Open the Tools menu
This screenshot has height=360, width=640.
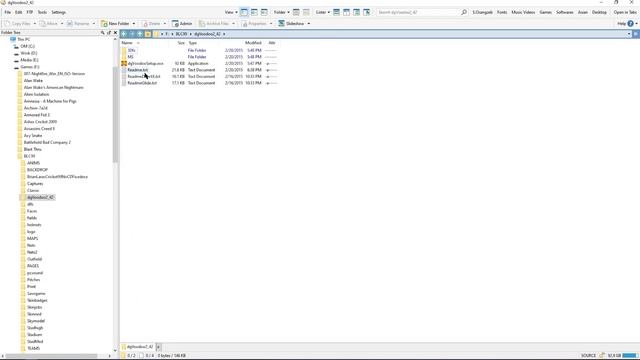click(x=42, y=12)
